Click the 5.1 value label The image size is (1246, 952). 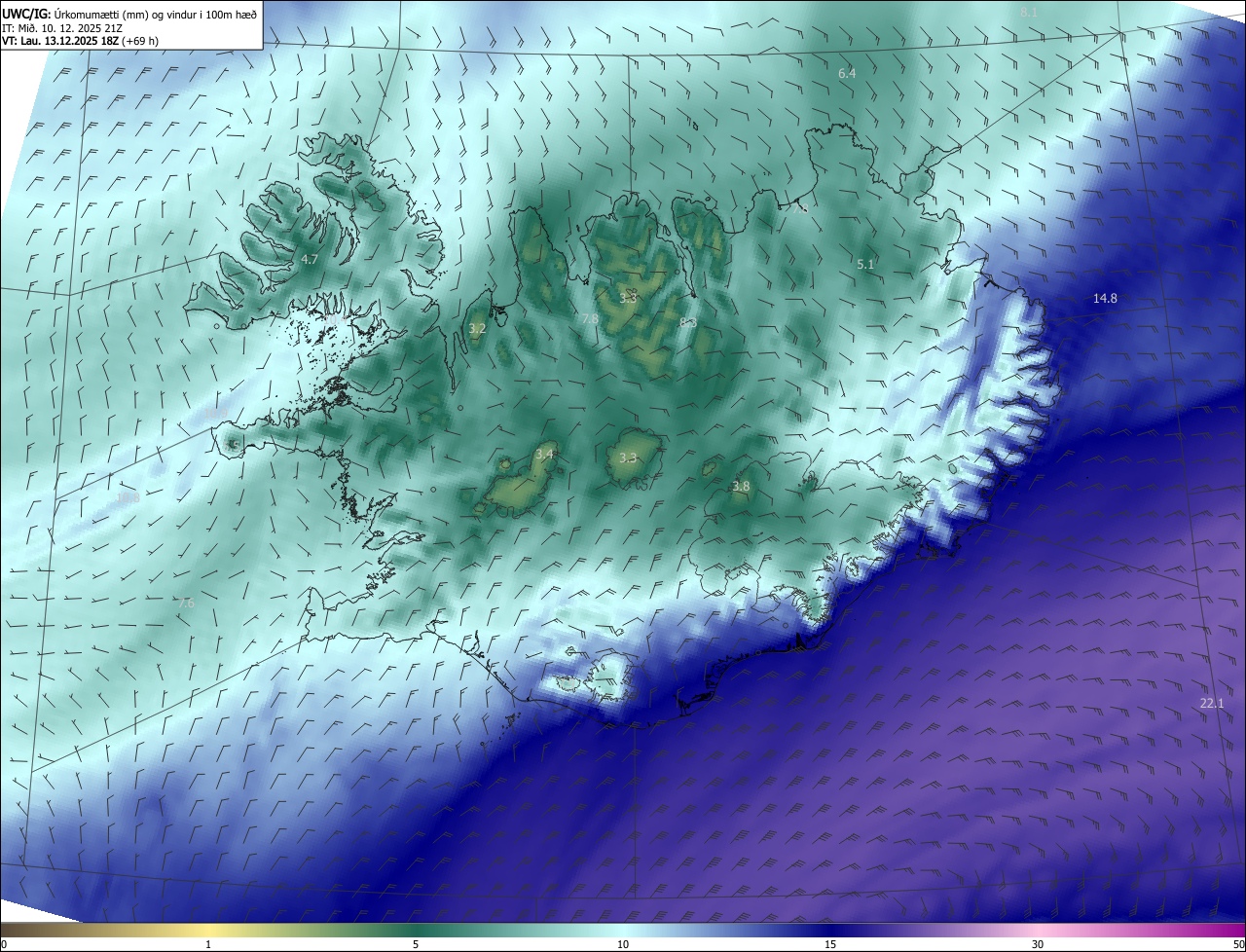(865, 265)
